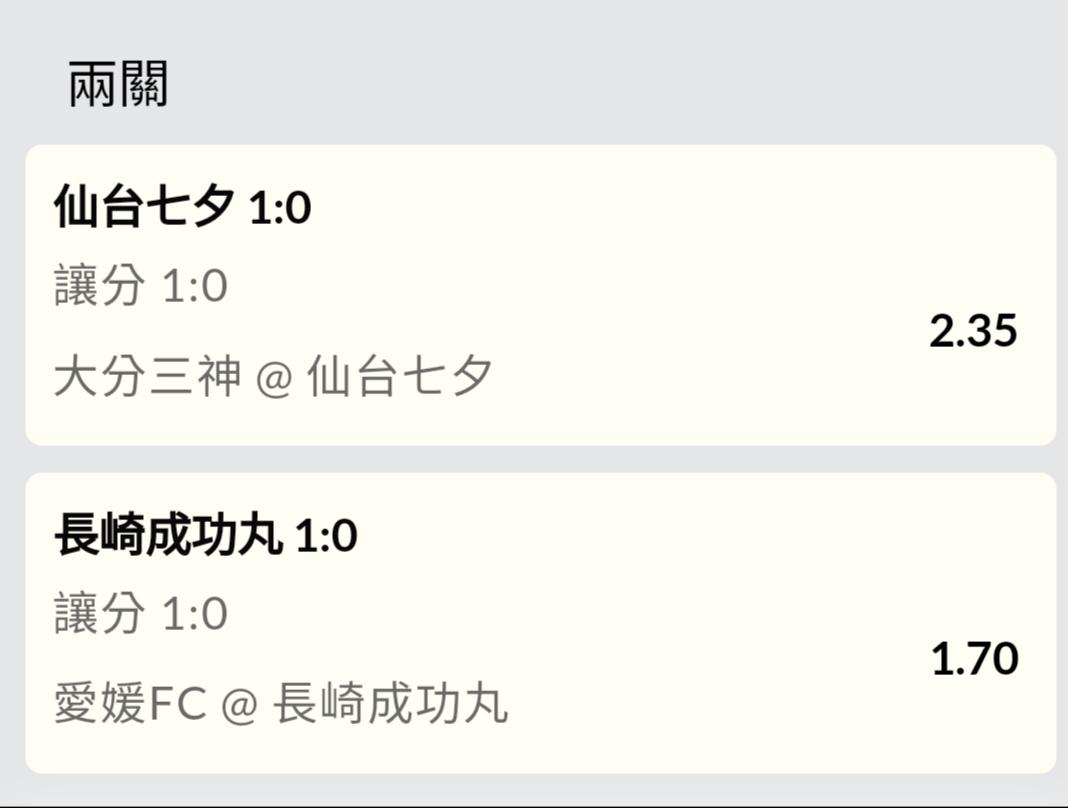Image resolution: width=1068 pixels, height=808 pixels.
Task: Click the @ symbol after 大分三神
Action: tap(274, 379)
